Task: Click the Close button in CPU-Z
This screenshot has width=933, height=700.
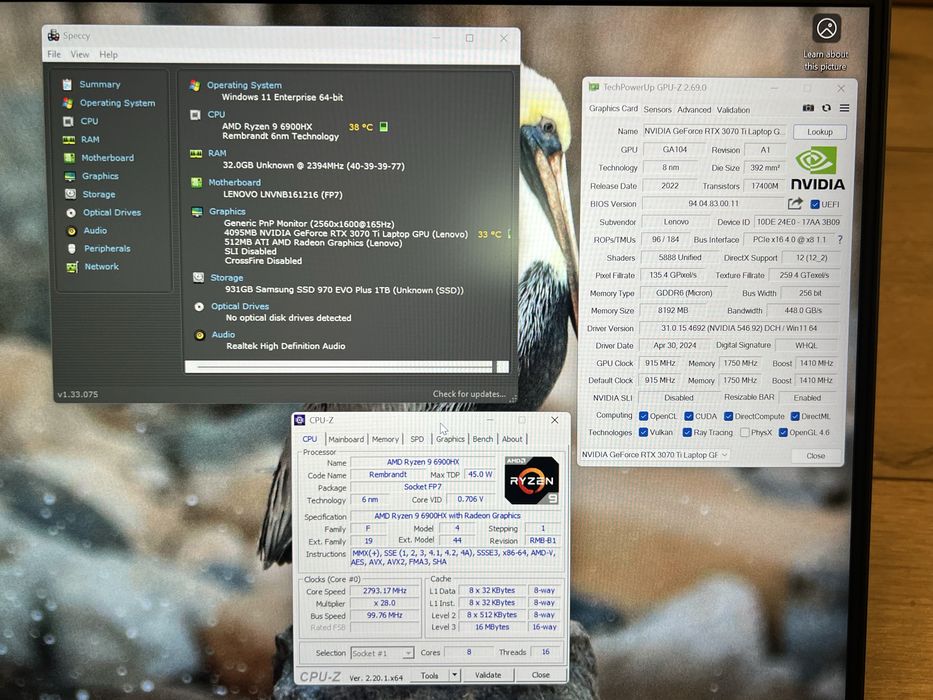Action: 540,675
